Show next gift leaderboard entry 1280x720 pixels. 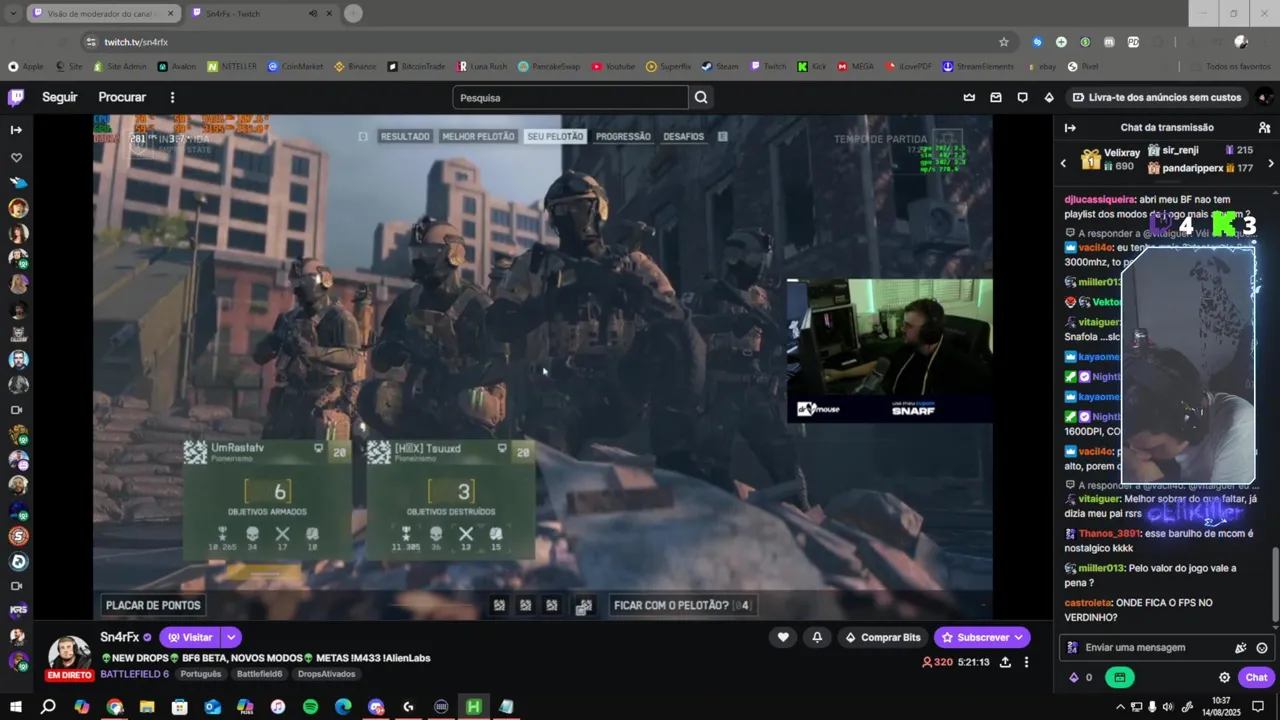pos(1271,163)
